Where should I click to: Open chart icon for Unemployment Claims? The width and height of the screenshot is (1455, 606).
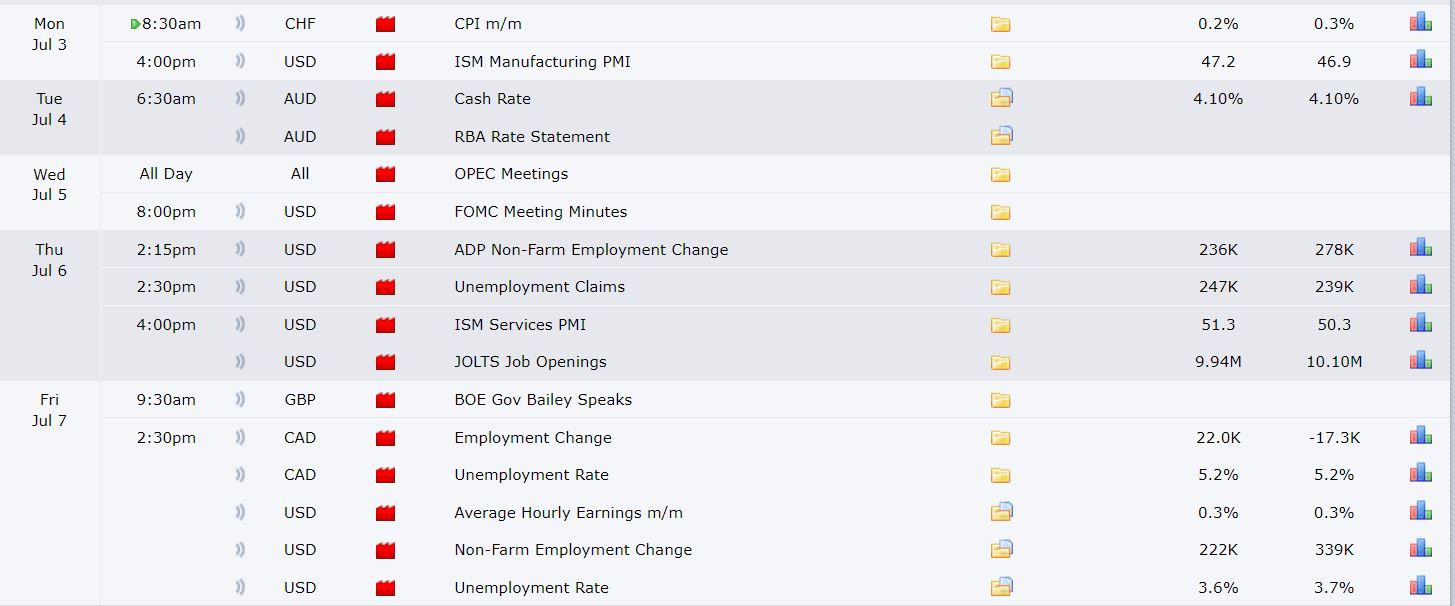(1420, 285)
